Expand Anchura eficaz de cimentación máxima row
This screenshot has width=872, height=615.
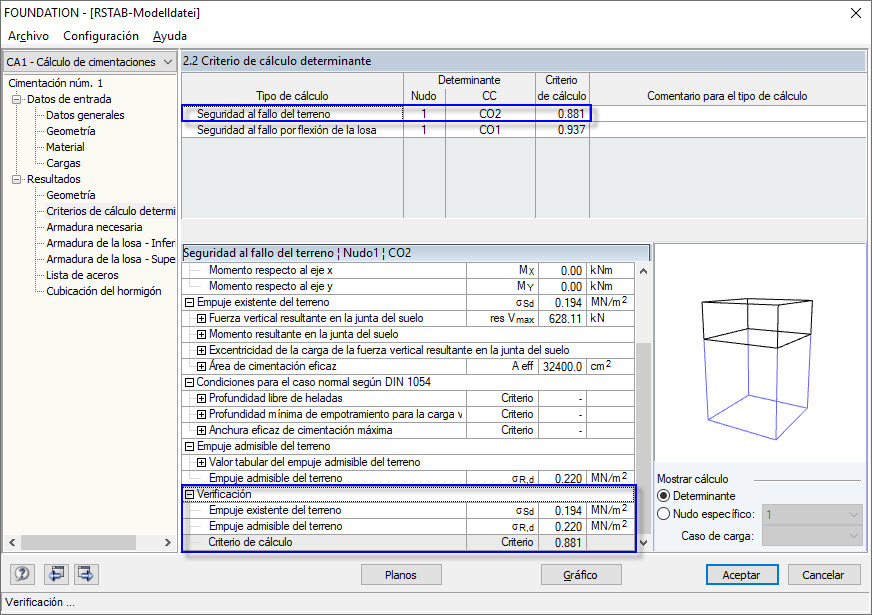tap(201, 430)
